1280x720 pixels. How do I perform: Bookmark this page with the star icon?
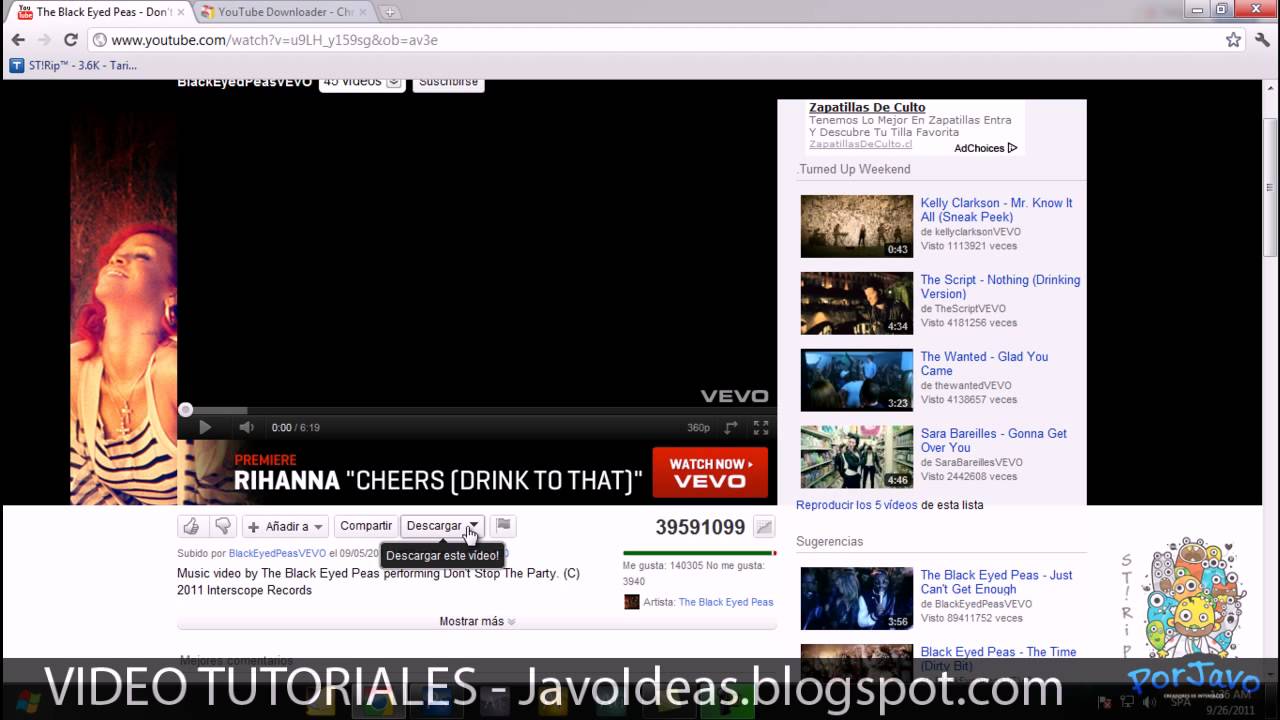(1234, 40)
